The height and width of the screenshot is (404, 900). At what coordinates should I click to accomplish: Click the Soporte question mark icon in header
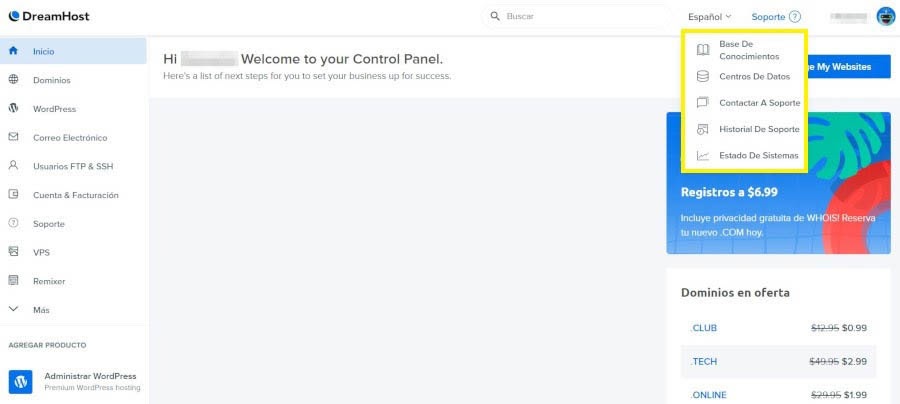pyautogui.click(x=795, y=17)
